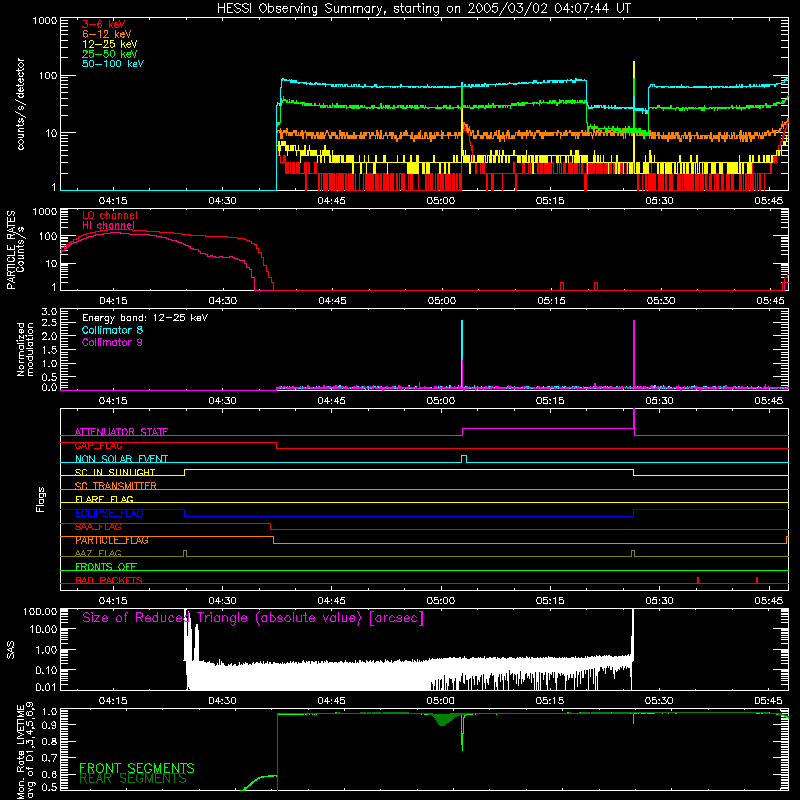
Task: Click the SC_TRANSMITTER flag label
Action: point(116,486)
